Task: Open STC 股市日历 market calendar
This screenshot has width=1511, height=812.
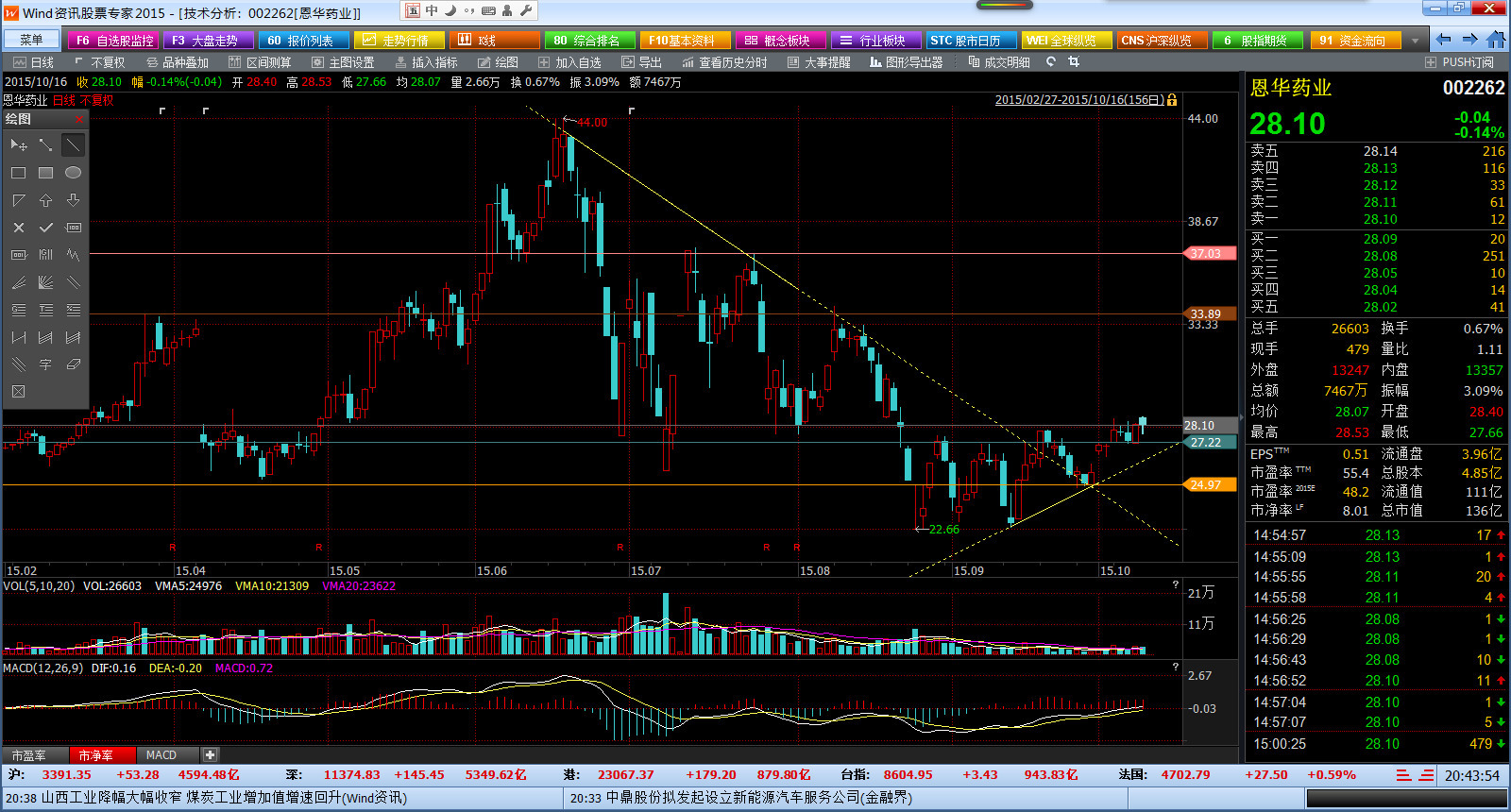Action: point(971,41)
